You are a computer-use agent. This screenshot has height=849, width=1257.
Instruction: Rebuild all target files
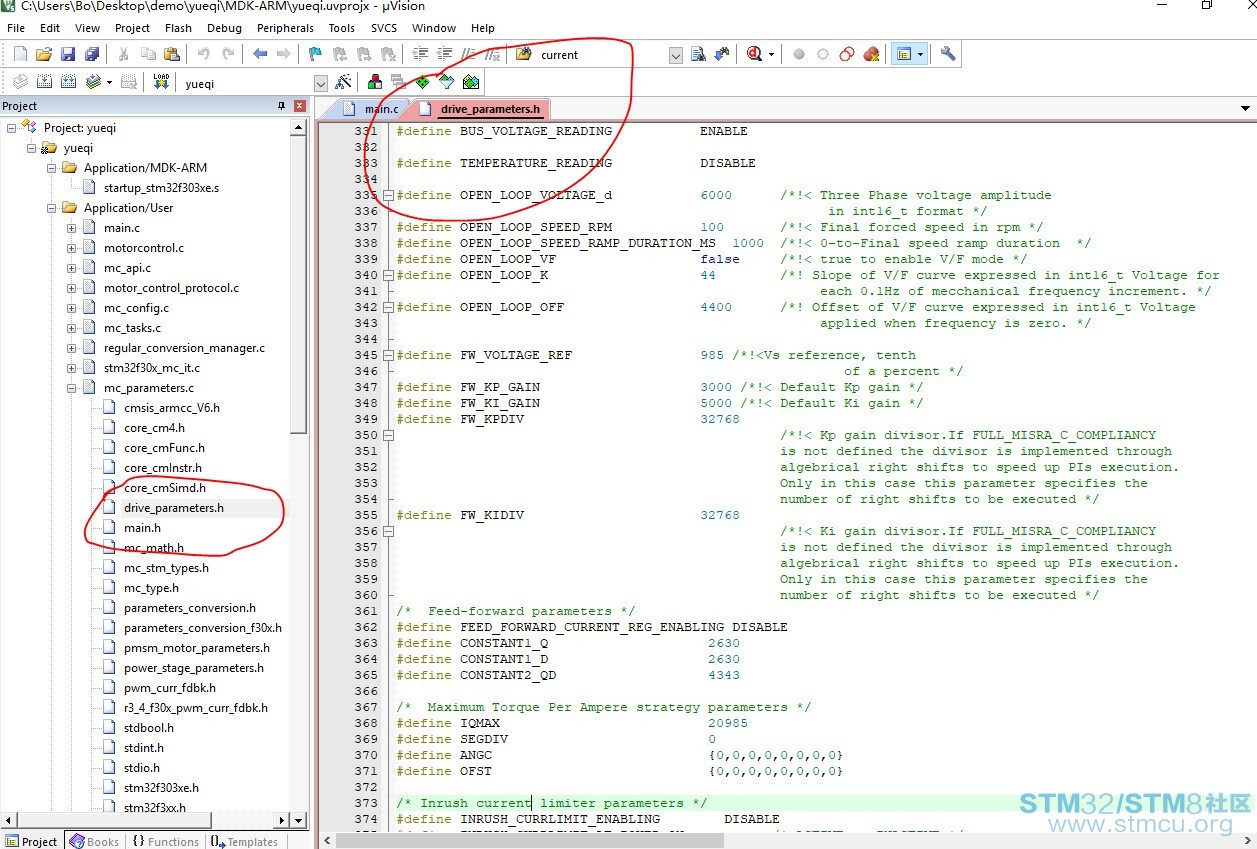click(x=68, y=82)
